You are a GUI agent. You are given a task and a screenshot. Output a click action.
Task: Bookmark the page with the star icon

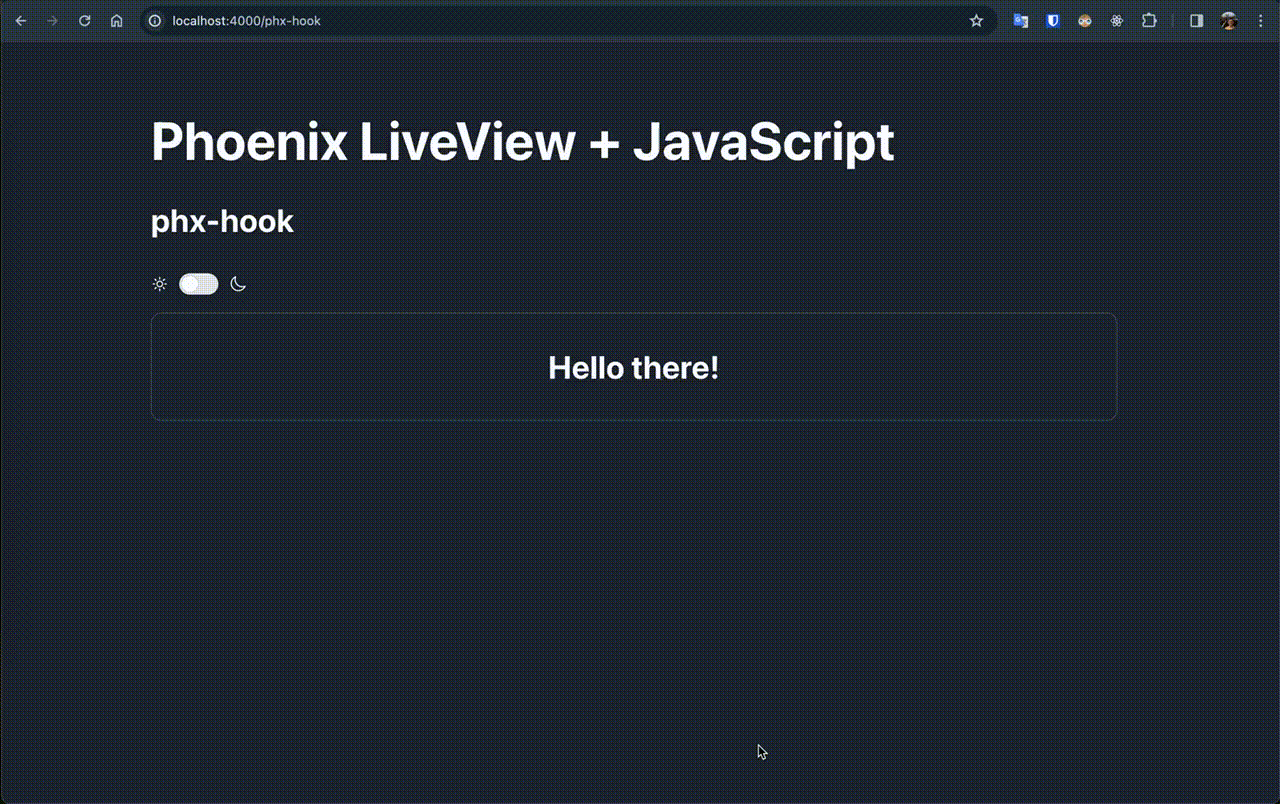(x=976, y=20)
